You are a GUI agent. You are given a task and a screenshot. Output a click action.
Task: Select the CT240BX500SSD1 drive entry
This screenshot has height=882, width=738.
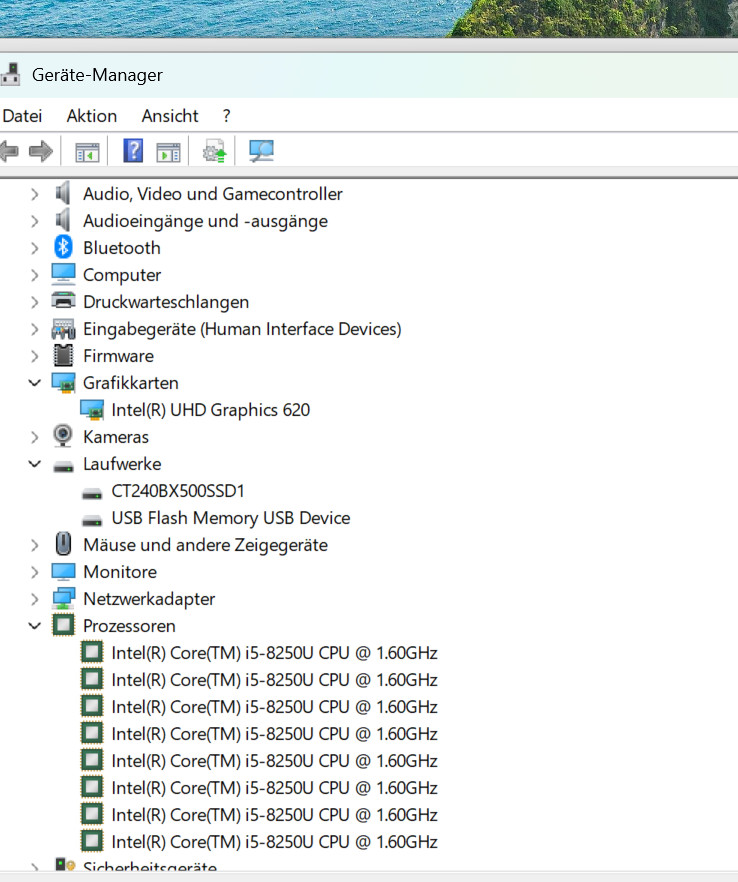pyautogui.click(x=178, y=491)
